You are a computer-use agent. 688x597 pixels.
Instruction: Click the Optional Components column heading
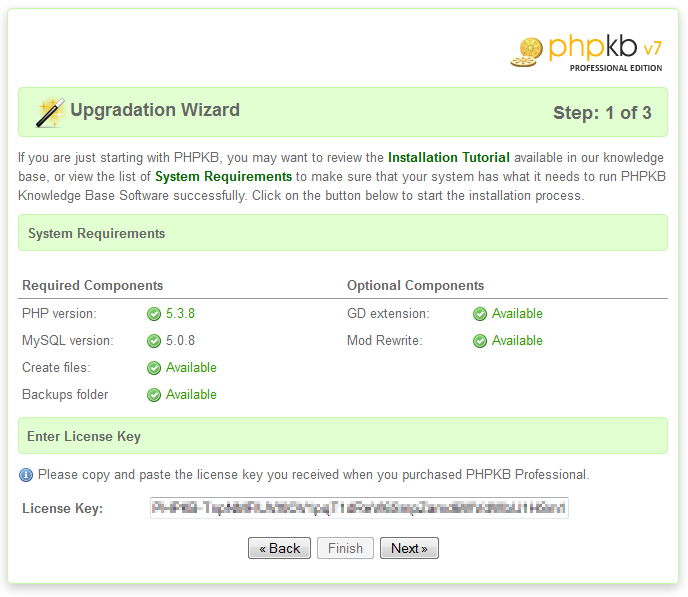point(416,285)
